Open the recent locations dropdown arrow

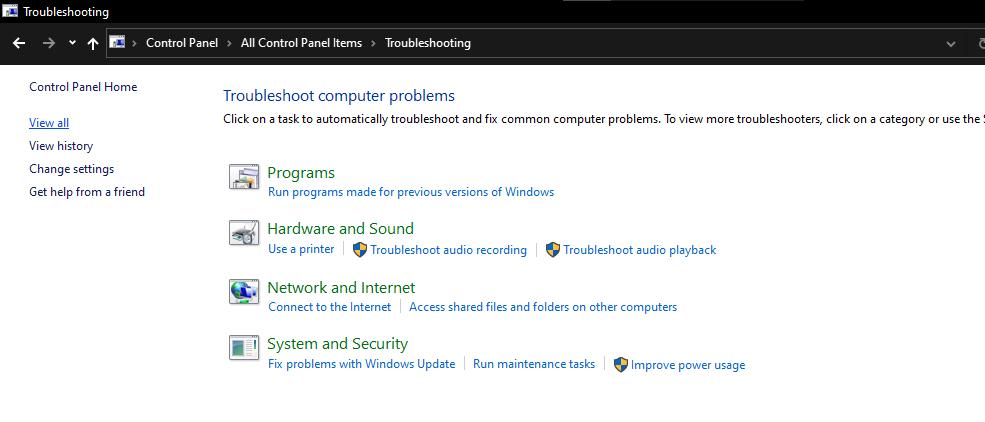[72, 43]
